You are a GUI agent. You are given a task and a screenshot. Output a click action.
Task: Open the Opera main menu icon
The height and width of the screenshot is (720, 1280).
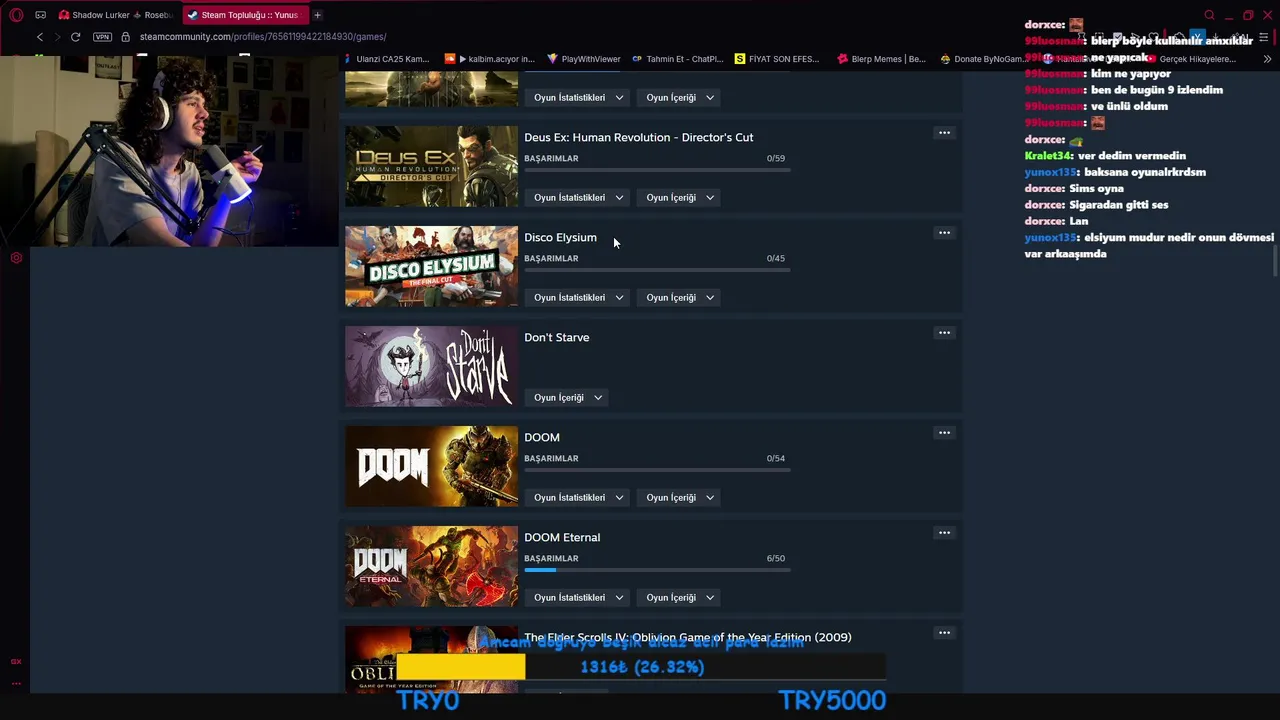coord(16,15)
